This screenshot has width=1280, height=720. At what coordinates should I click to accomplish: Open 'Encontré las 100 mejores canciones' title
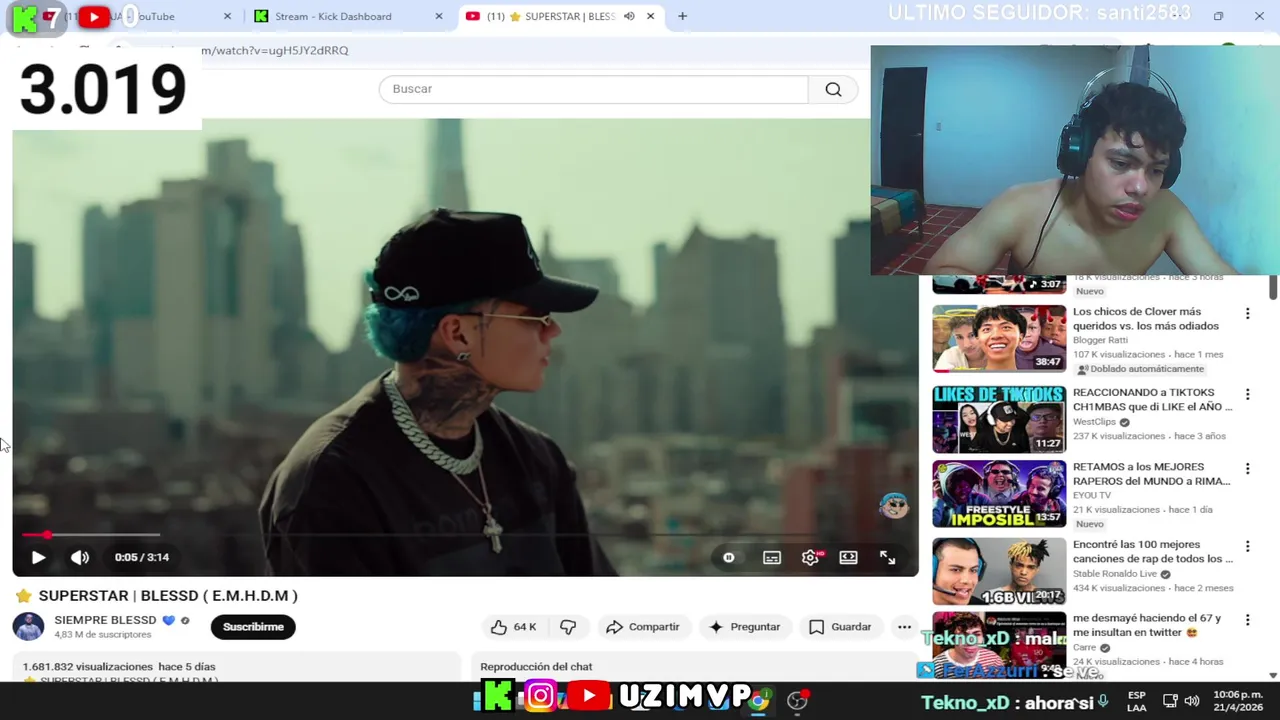pyautogui.click(x=1153, y=552)
